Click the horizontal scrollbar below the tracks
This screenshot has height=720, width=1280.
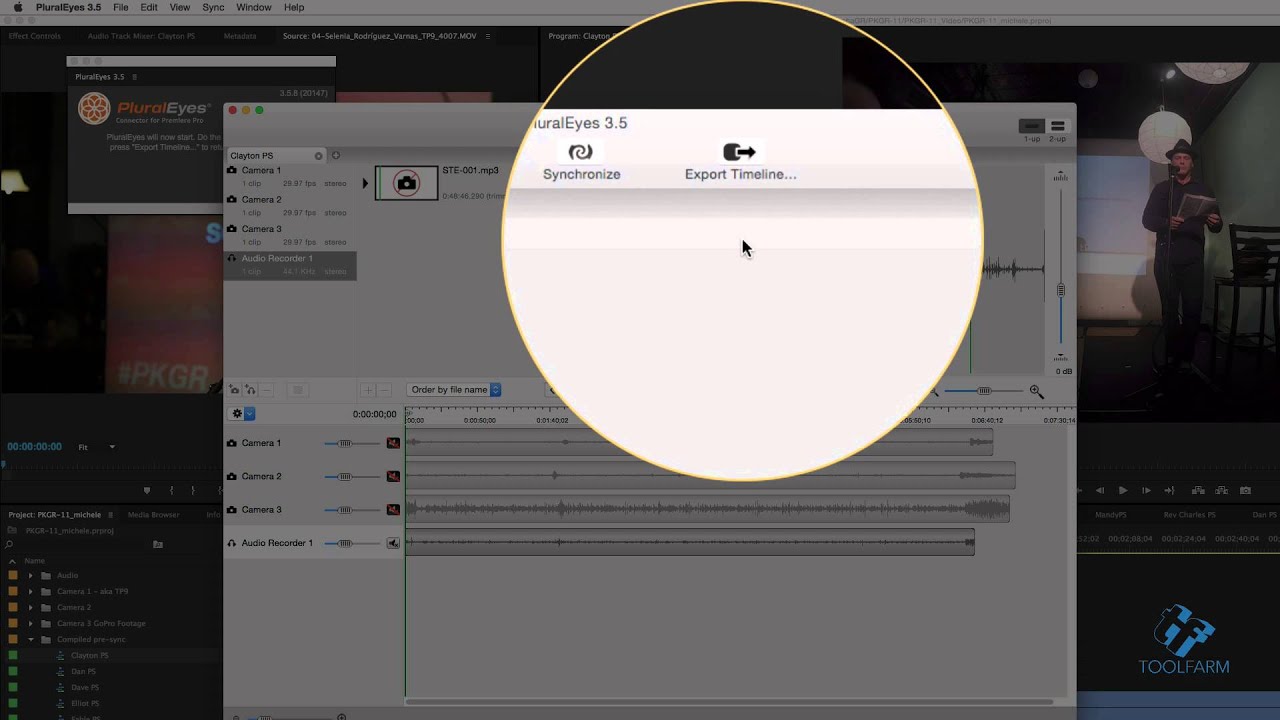pyautogui.click(x=730, y=702)
